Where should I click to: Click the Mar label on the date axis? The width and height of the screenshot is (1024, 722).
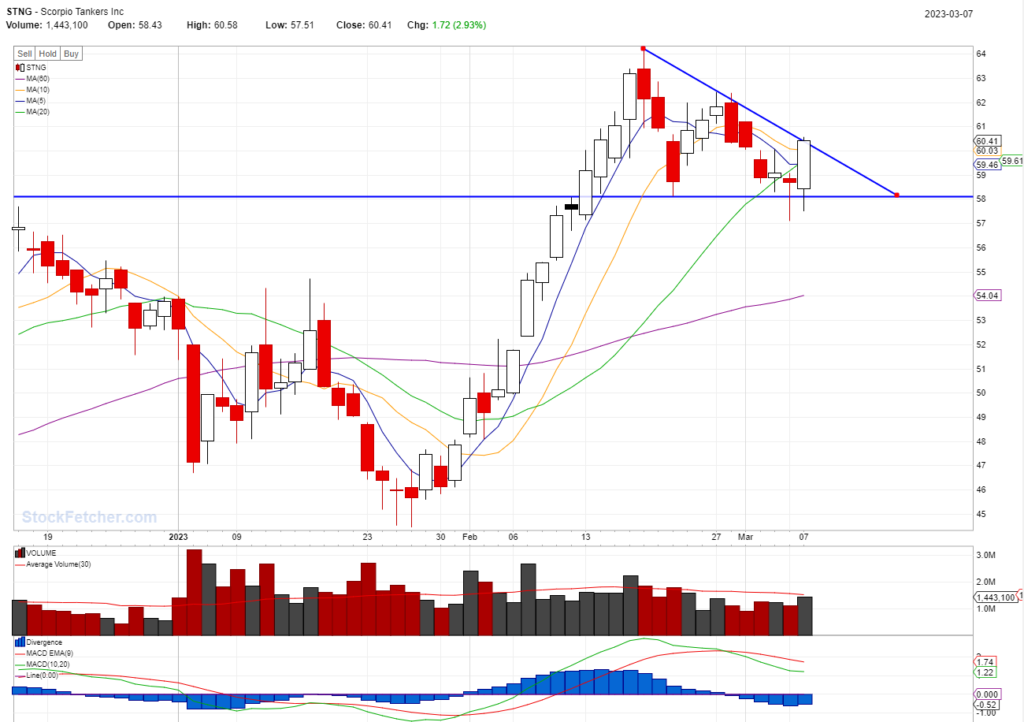pos(745,537)
